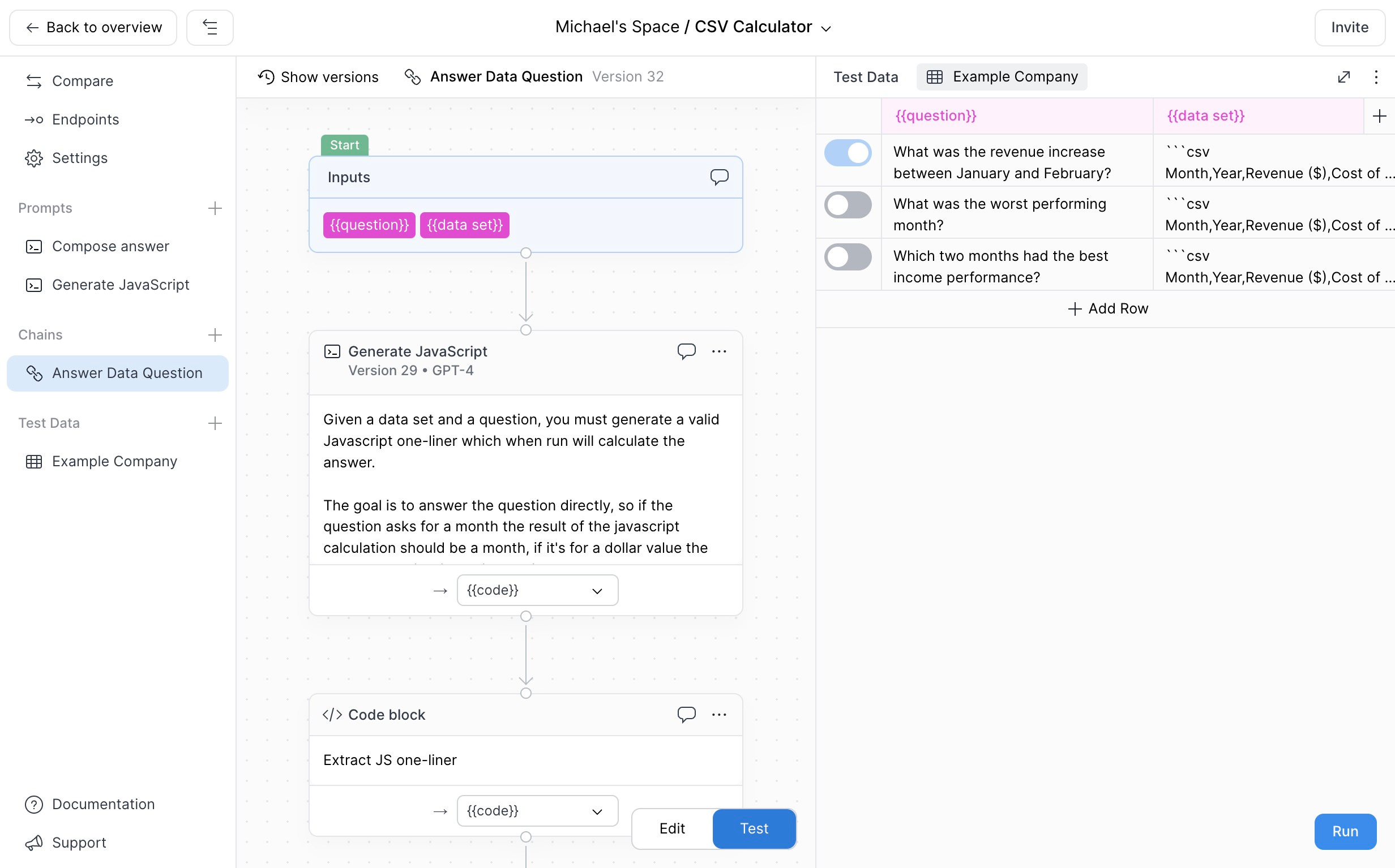1395x868 pixels.
Task: Click the {{question}} input tag in Inputs
Action: (x=369, y=225)
